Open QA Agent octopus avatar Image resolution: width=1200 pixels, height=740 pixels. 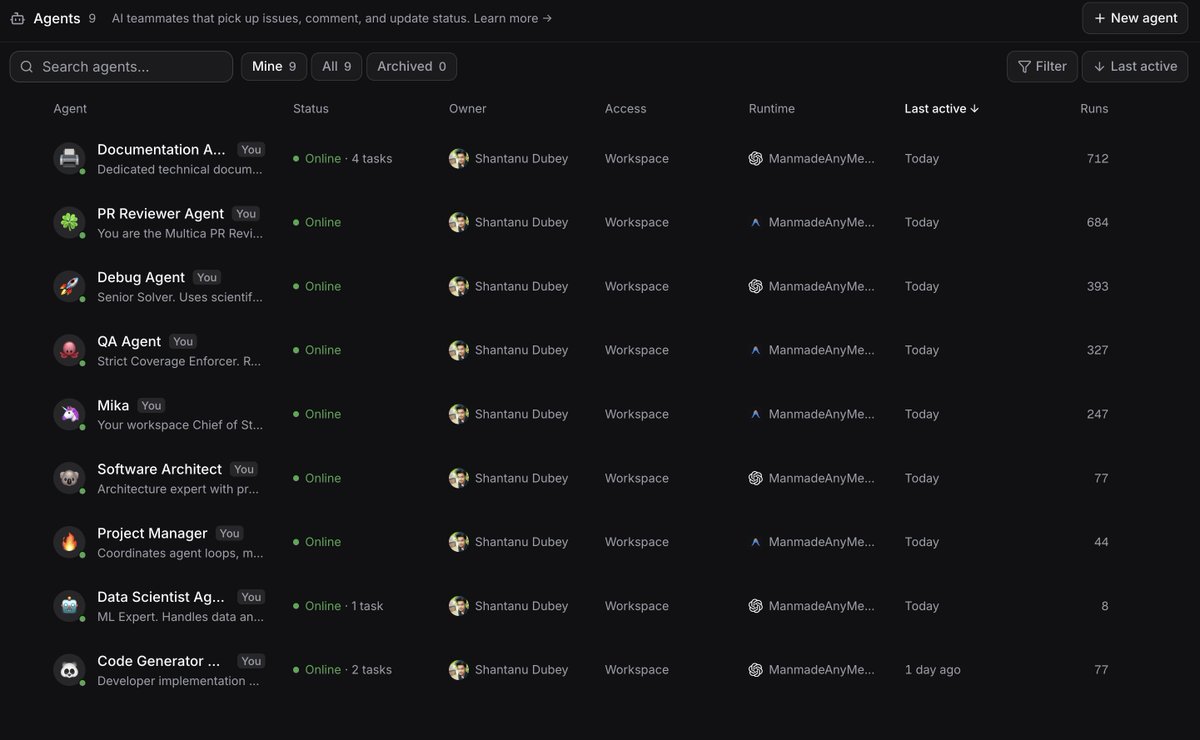69,350
